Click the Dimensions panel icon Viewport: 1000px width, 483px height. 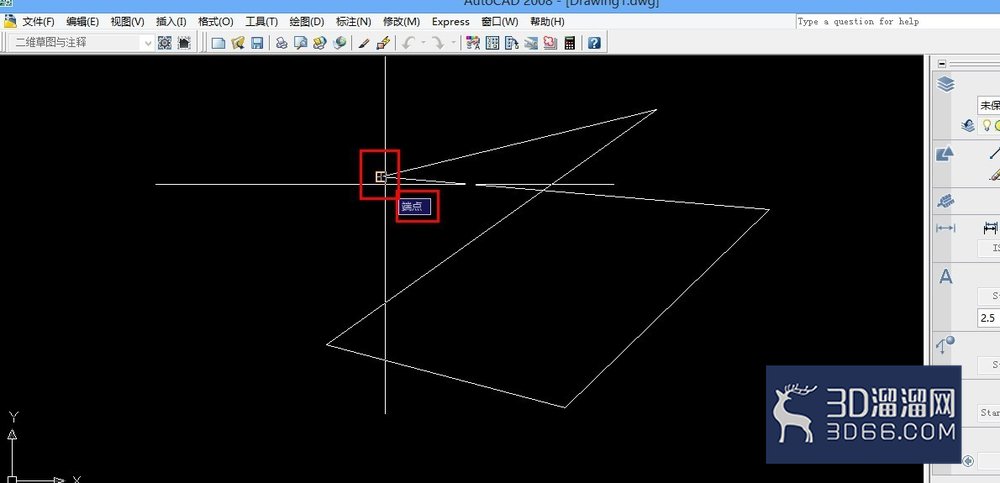coord(945,228)
